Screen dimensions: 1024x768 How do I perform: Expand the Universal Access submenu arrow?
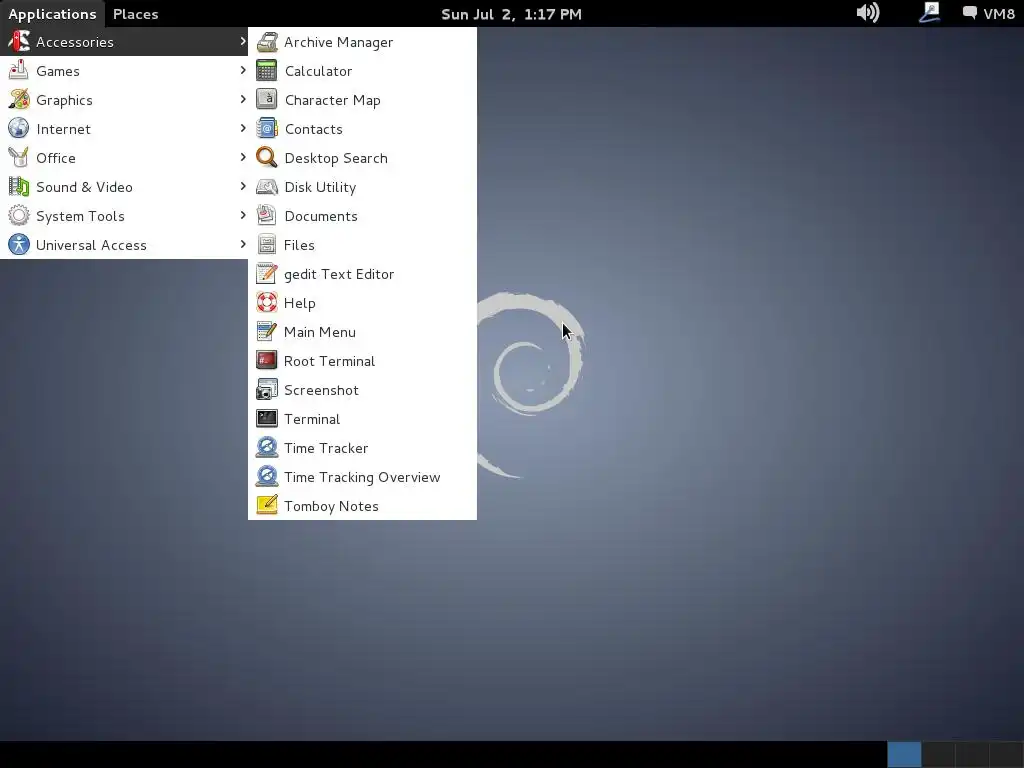tap(243, 244)
